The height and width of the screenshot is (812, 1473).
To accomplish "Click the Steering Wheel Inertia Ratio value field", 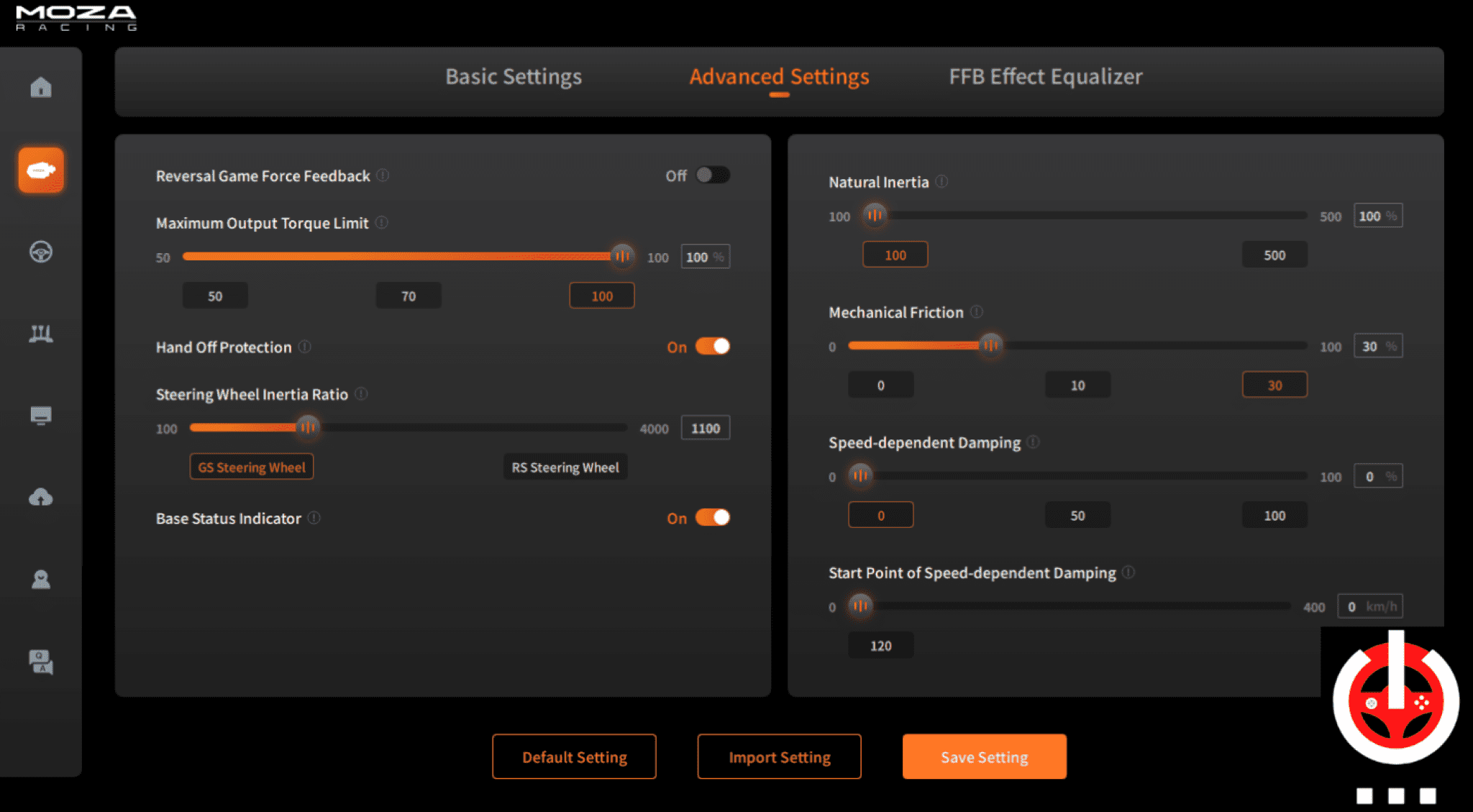I will 705,429.
